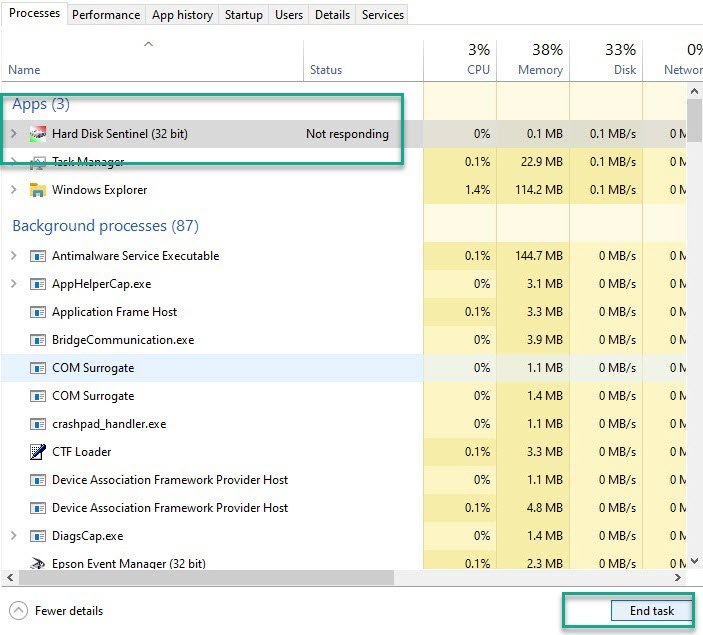703x635 pixels.
Task: Click the 114.2 MB memory value
Action: coord(538,190)
